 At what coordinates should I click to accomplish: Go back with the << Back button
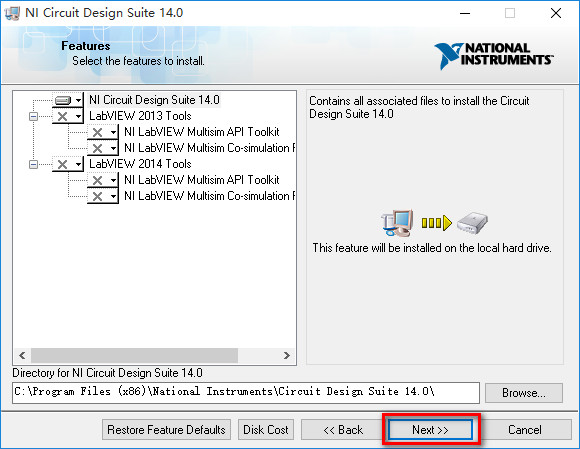coord(343,430)
